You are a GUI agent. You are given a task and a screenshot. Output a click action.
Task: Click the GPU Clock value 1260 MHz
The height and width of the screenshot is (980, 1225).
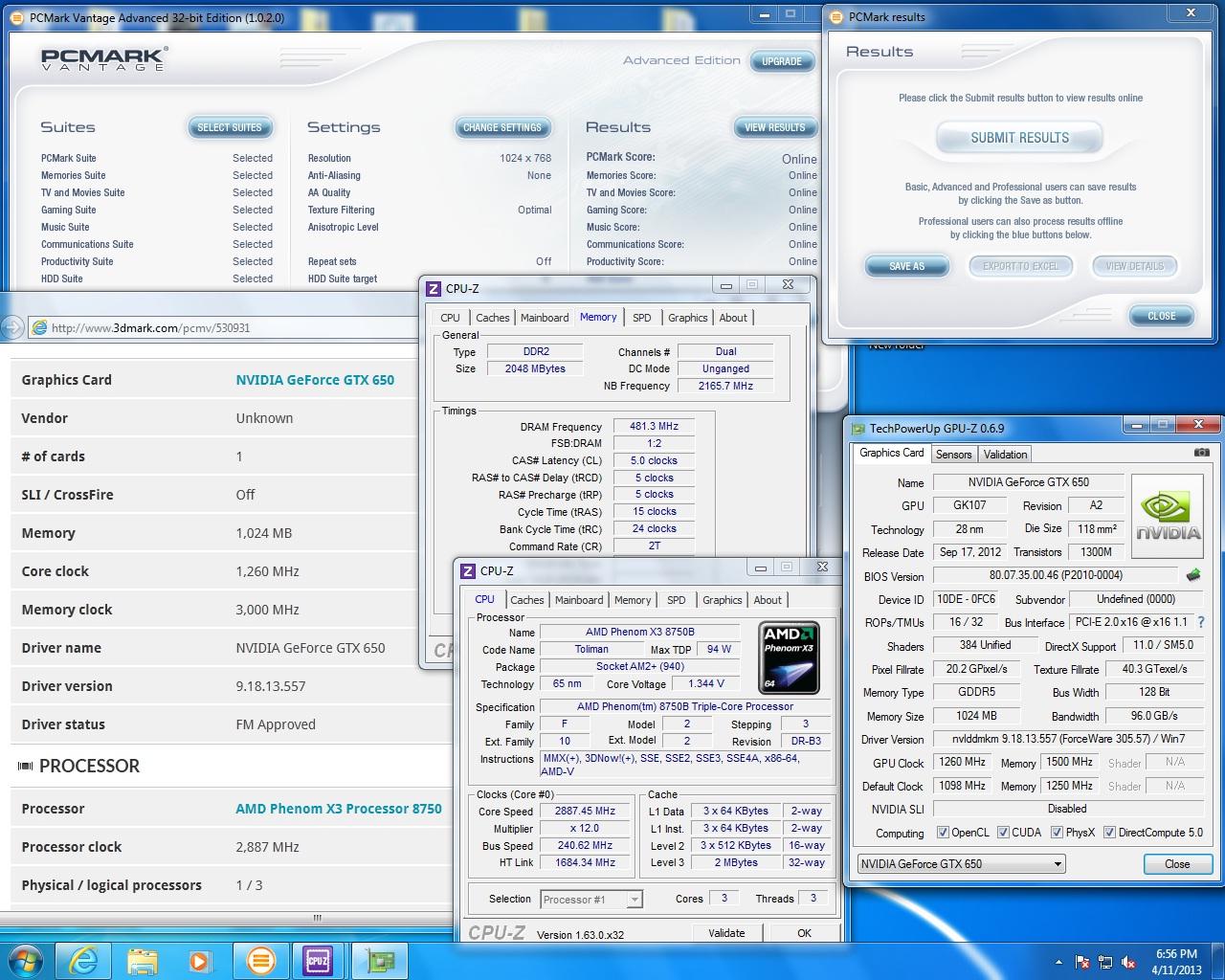click(x=962, y=763)
